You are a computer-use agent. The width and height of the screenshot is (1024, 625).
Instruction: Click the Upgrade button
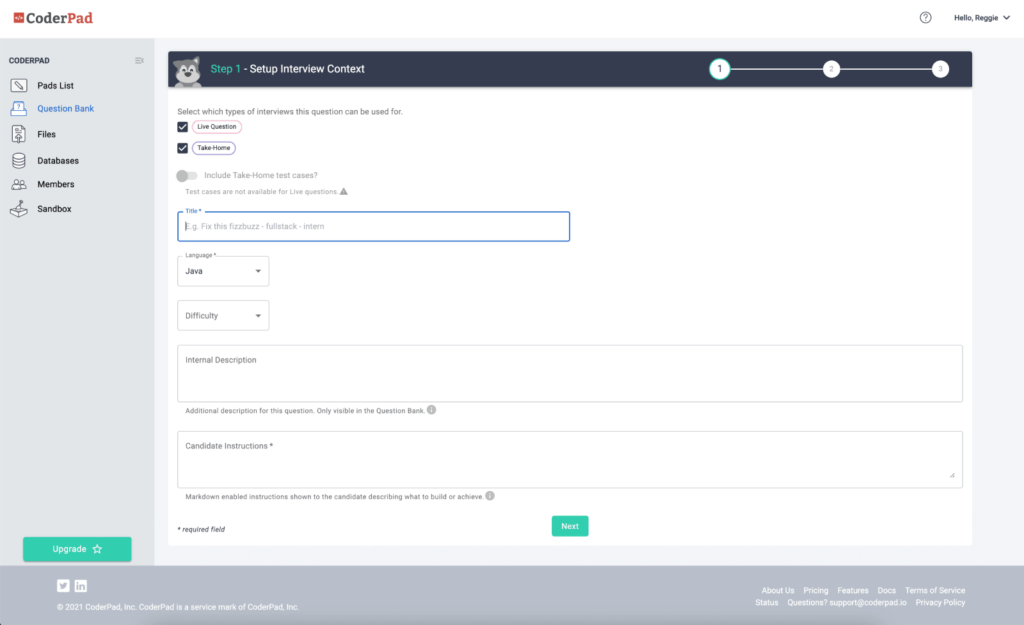coord(77,549)
